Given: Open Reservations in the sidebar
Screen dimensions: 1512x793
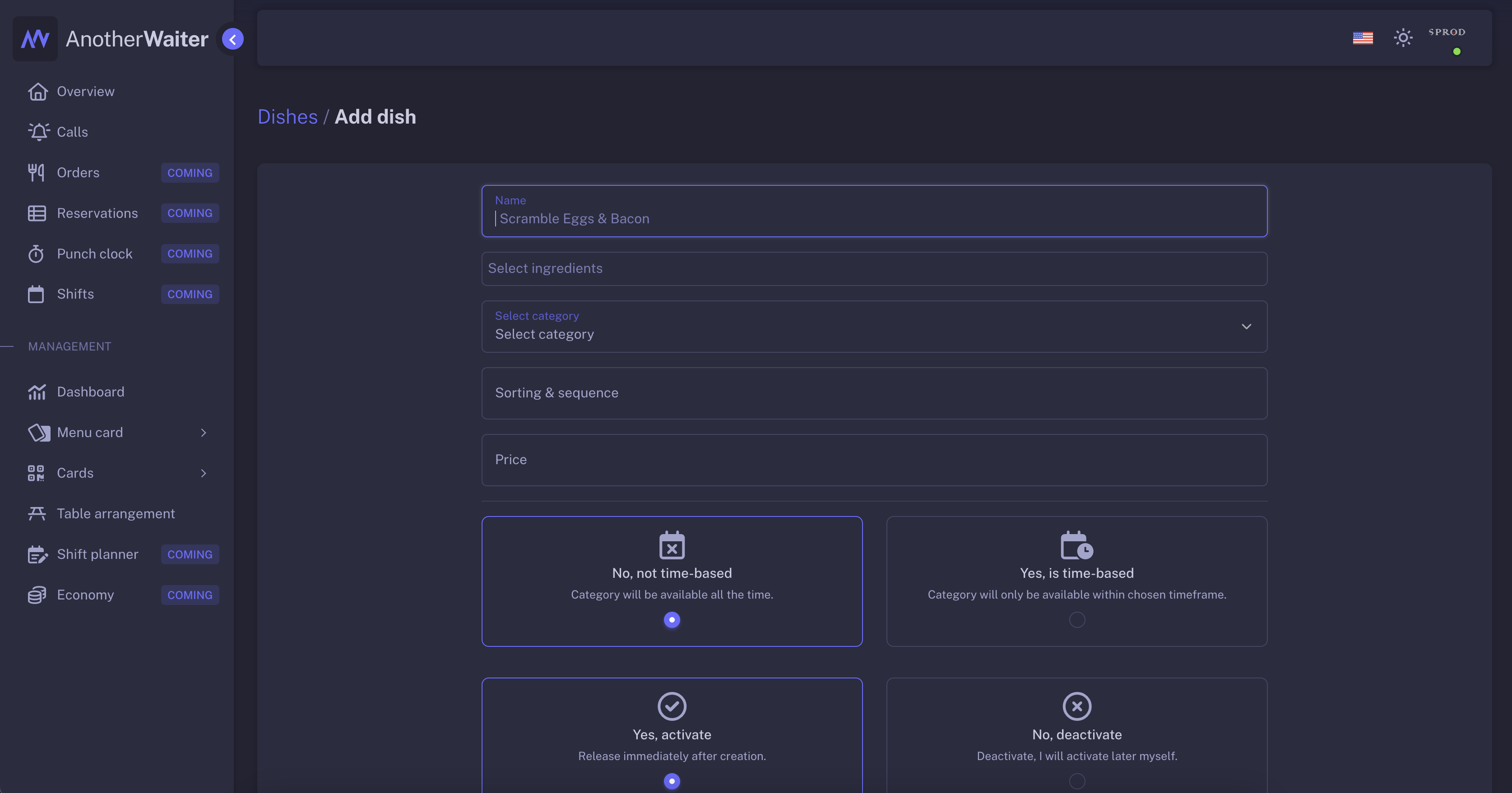Looking at the screenshot, I should [x=97, y=213].
